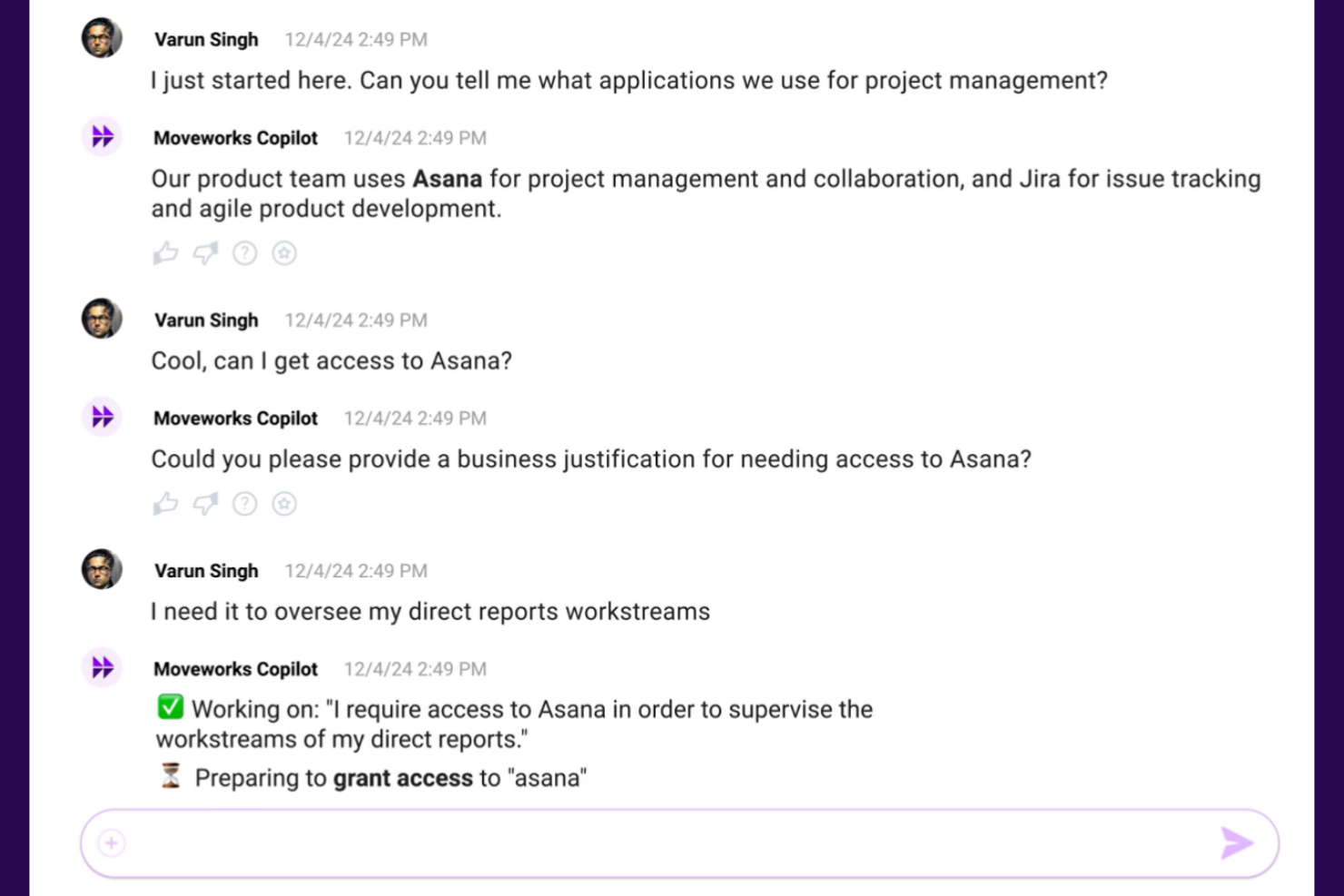Screen dimensions: 1344x896
Task: Click star icon under the Asana/Jira answer
Action: (x=284, y=253)
